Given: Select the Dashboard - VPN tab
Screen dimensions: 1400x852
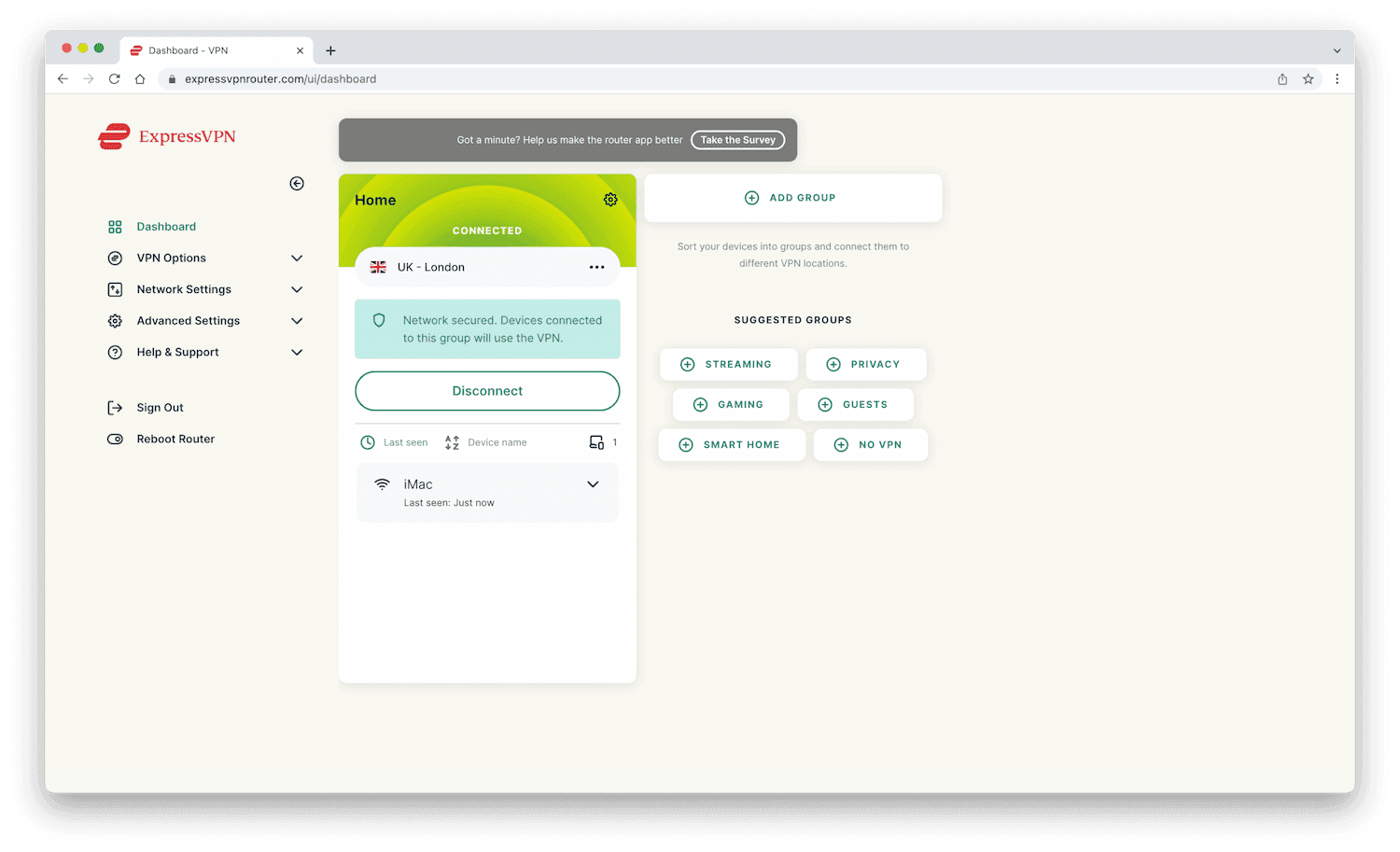Looking at the screenshot, I should pos(217,50).
